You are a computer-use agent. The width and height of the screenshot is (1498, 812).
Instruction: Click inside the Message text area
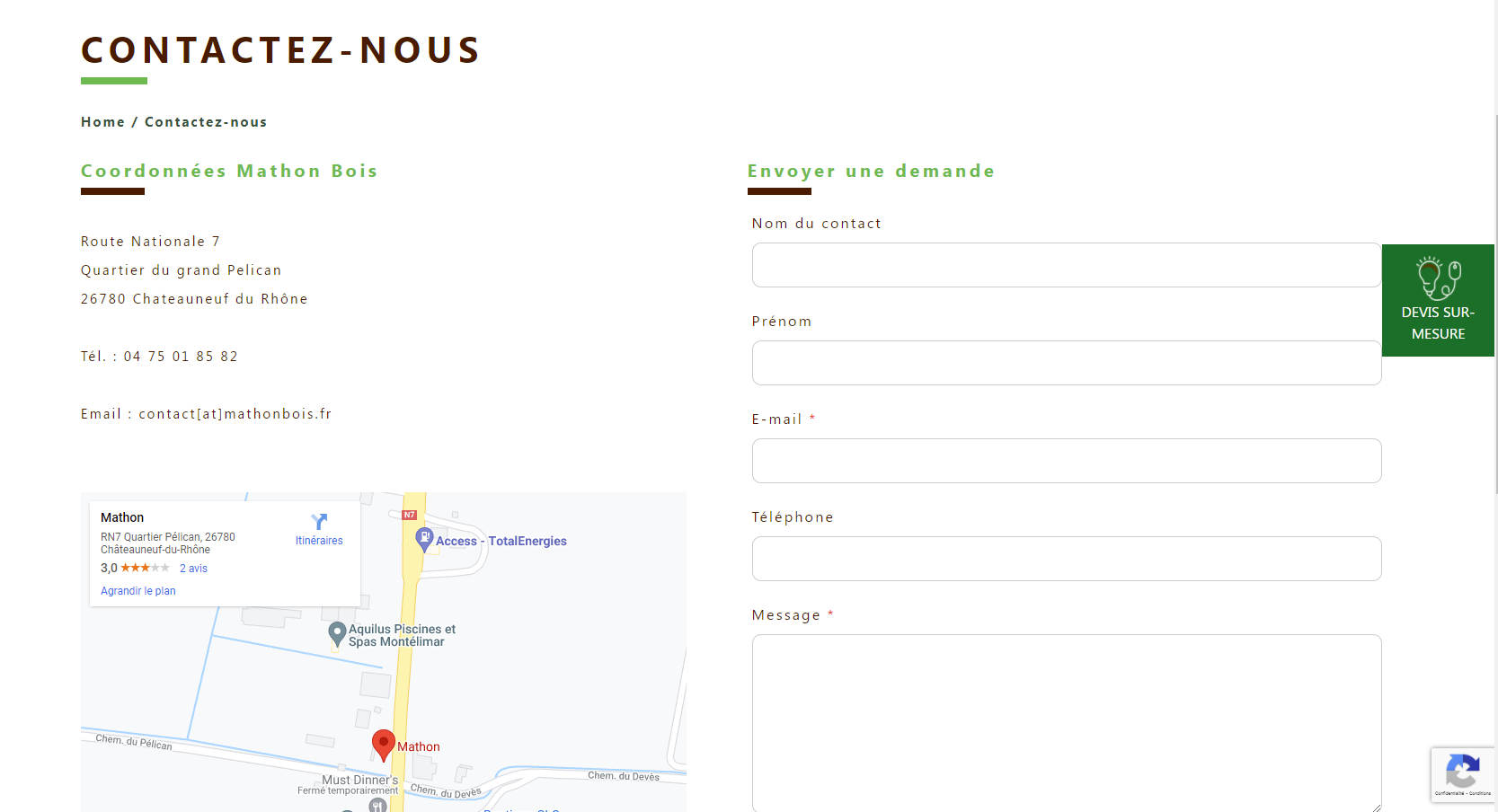pyautogui.click(x=1067, y=723)
